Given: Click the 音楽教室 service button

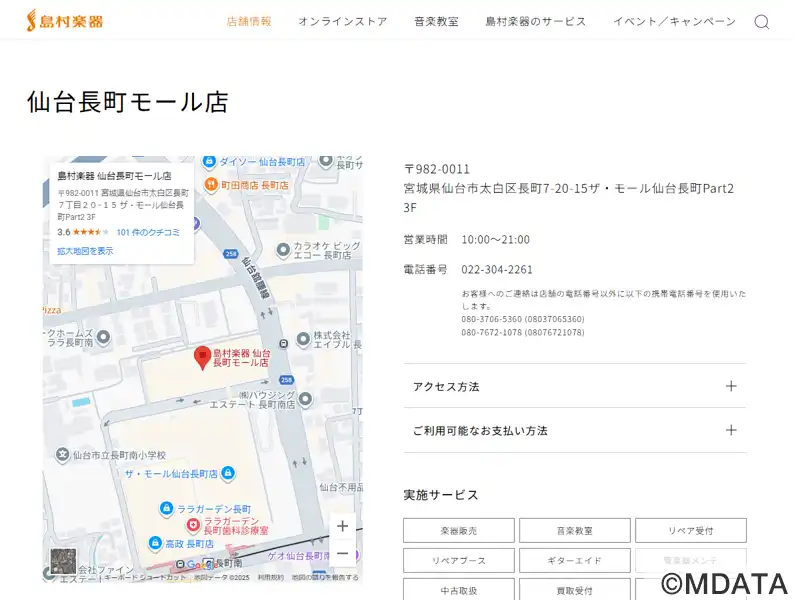Looking at the screenshot, I should tap(575, 531).
